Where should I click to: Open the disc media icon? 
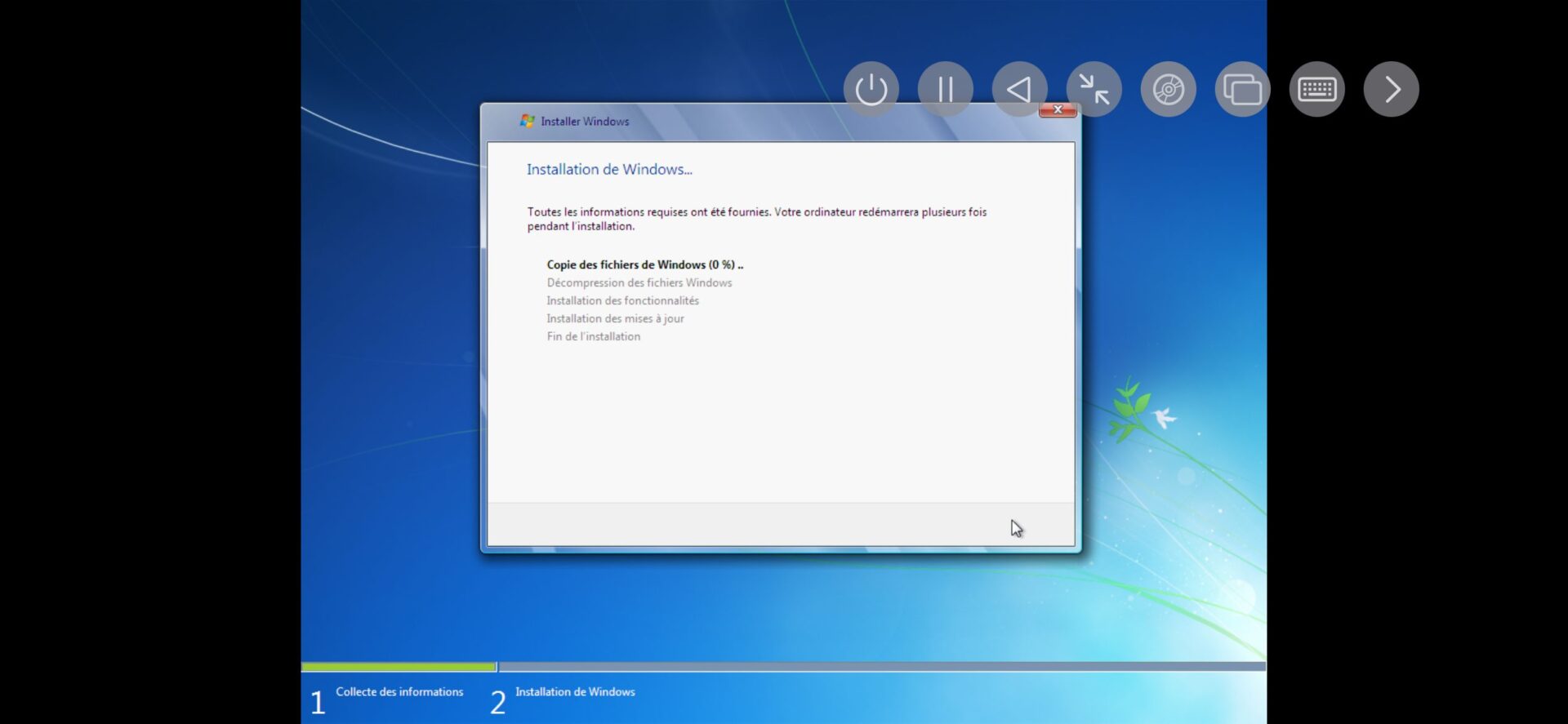pyautogui.click(x=1168, y=89)
